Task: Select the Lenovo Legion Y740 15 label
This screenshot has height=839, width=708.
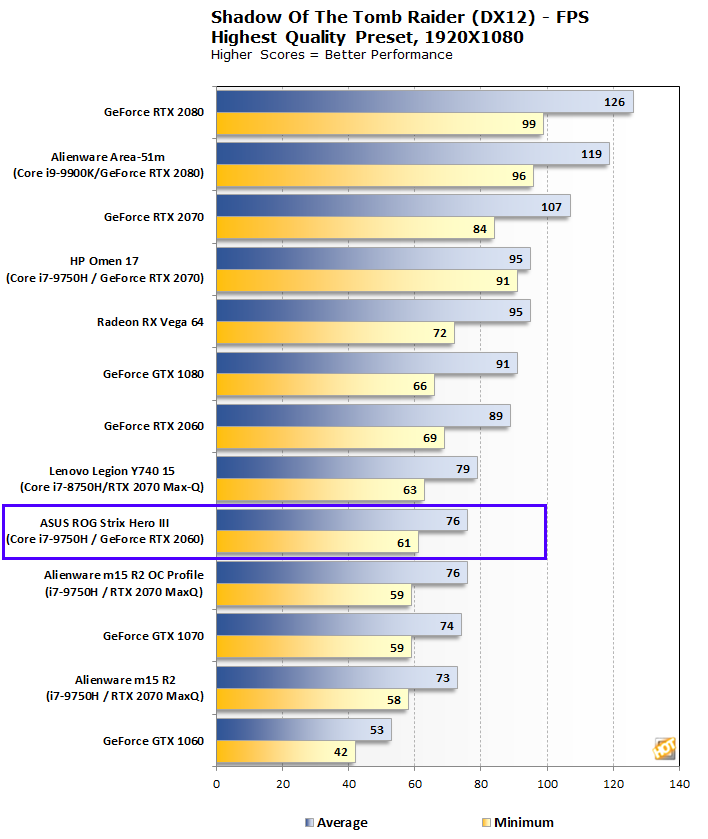Action: tap(112, 479)
